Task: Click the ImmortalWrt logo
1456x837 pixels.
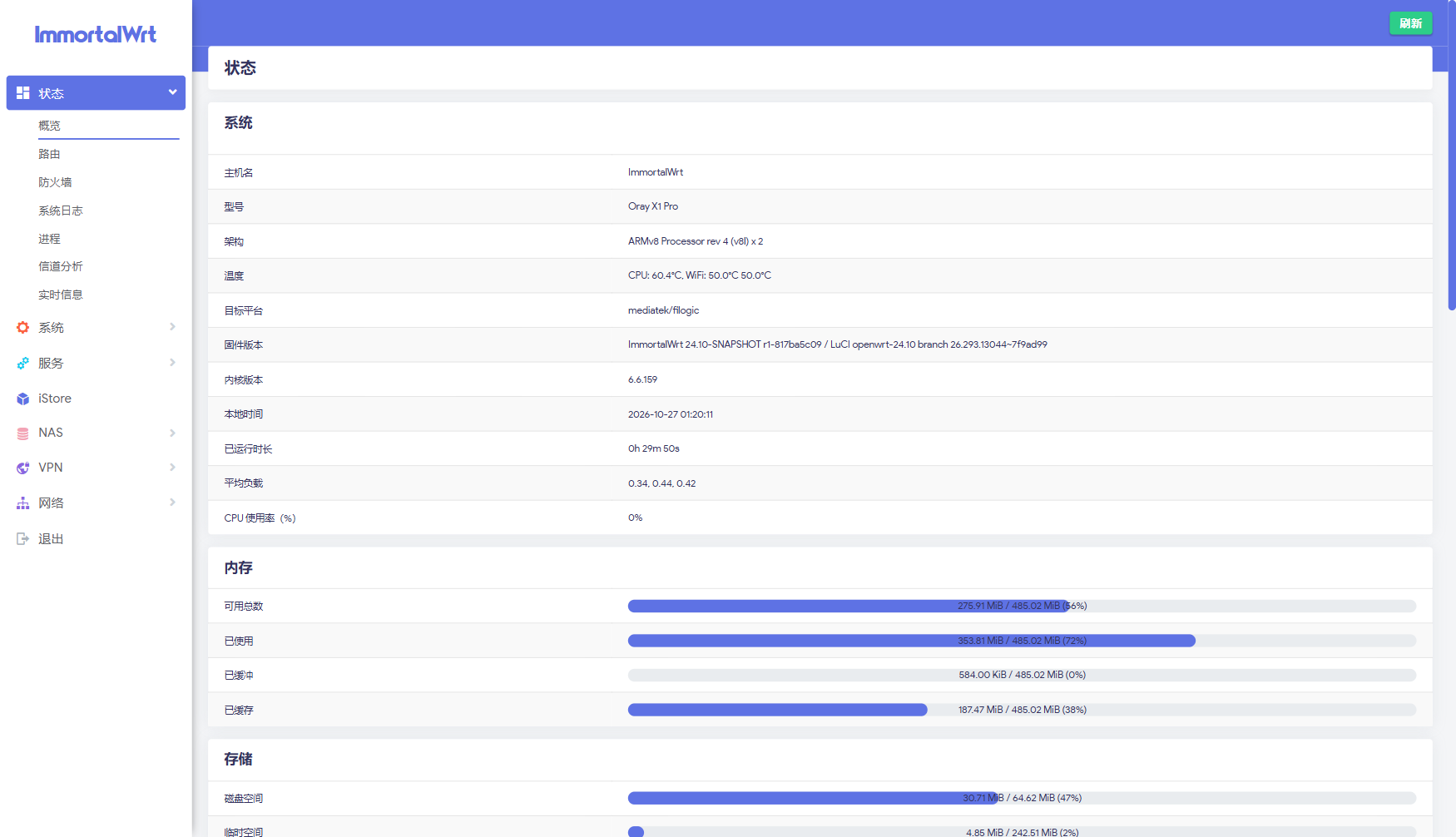Action: (x=96, y=34)
